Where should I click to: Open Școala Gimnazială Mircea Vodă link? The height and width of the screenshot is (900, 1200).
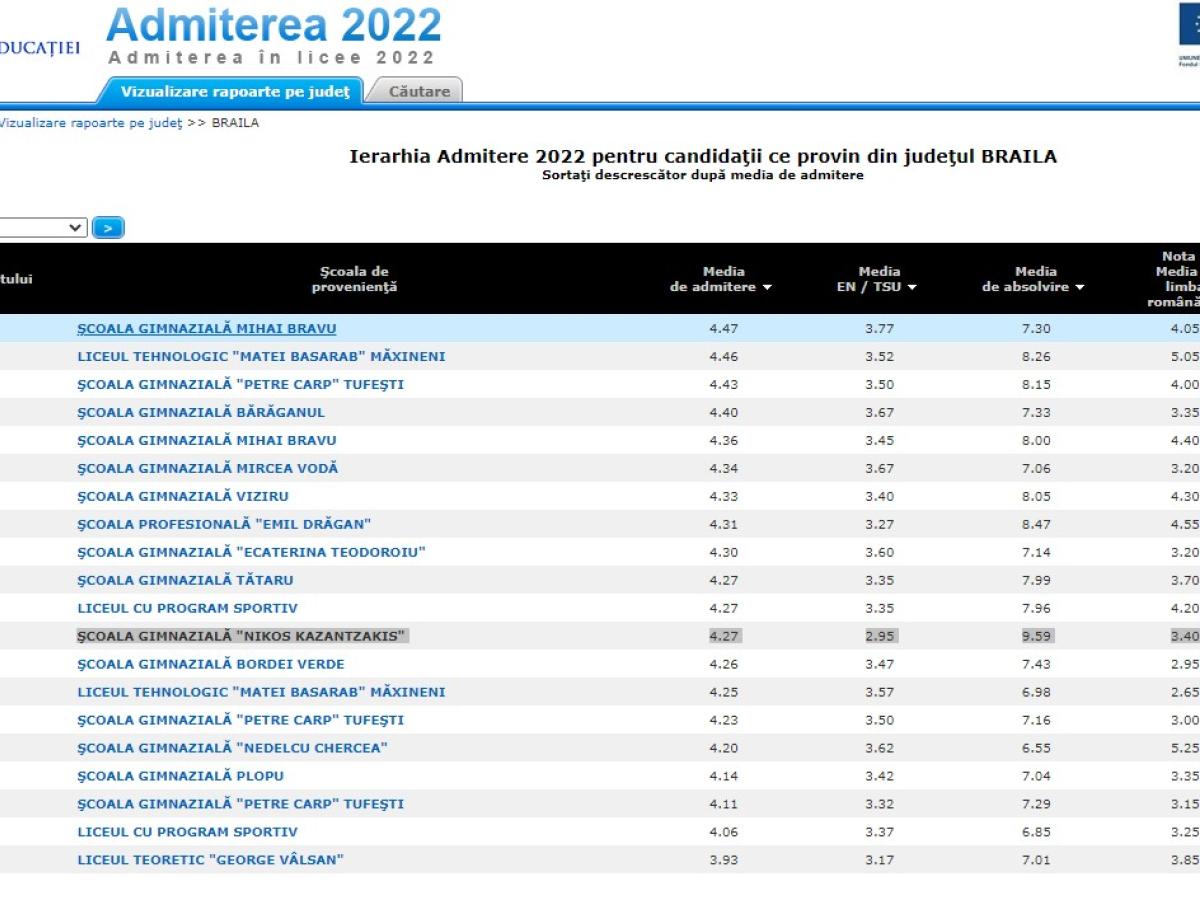tap(208, 468)
